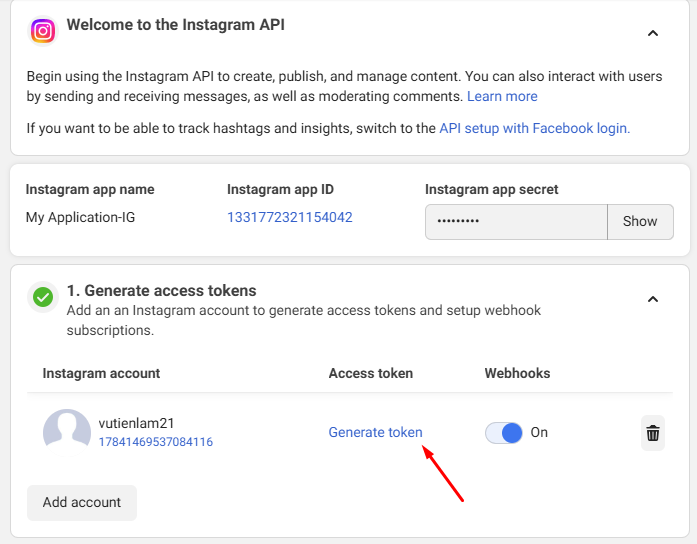Turn off the Webhooks toggle switch

[x=504, y=432]
